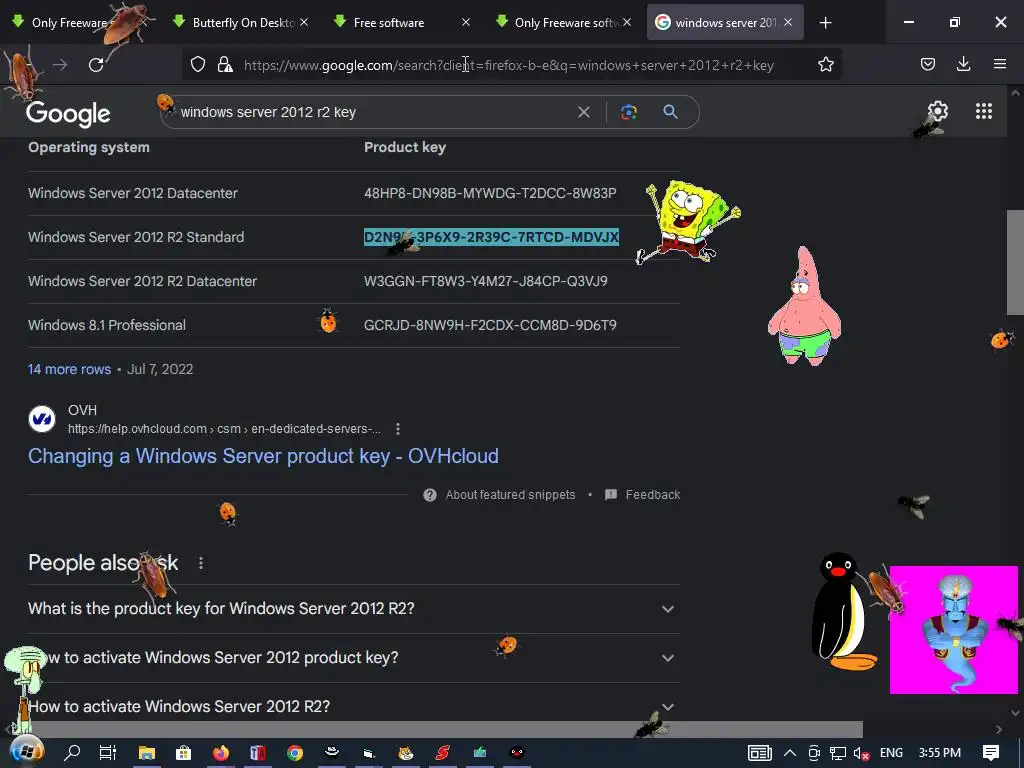Click the horizontal scrollbar thumb

(447, 729)
